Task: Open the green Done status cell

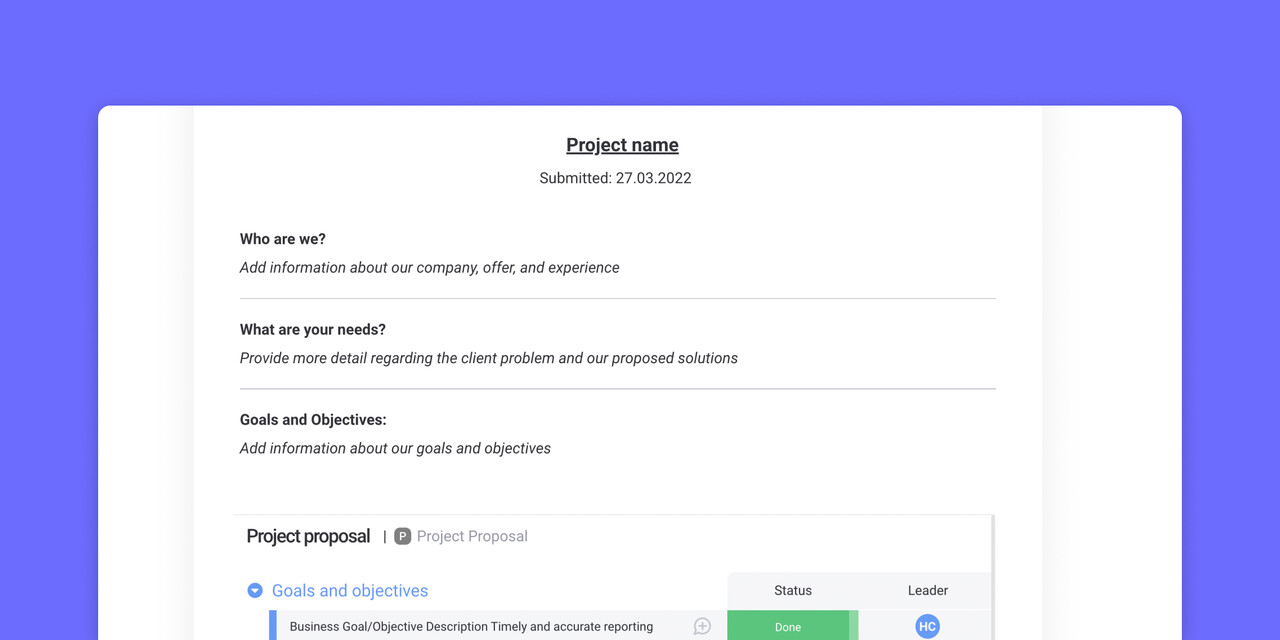Action: (x=788, y=626)
